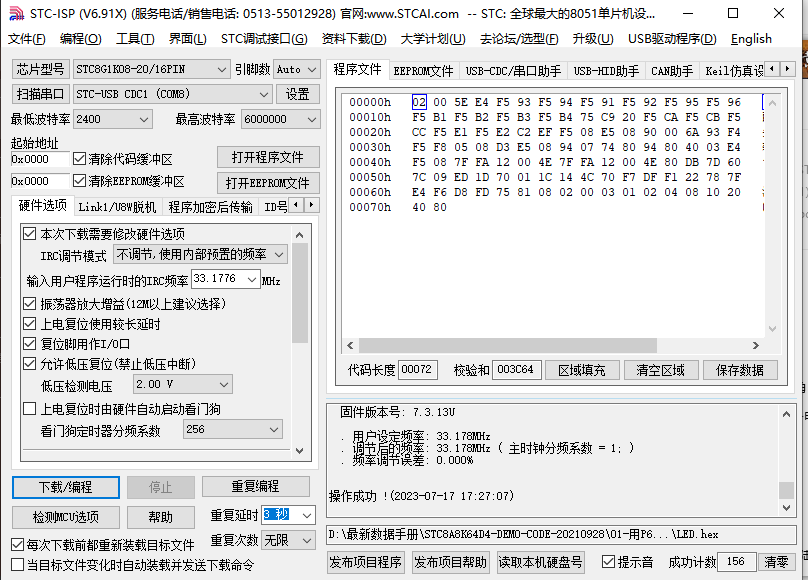This screenshot has width=808, height=580.
Task: Enable 当目标文件变化时自动装载 checkbox
Action: [x=18, y=565]
